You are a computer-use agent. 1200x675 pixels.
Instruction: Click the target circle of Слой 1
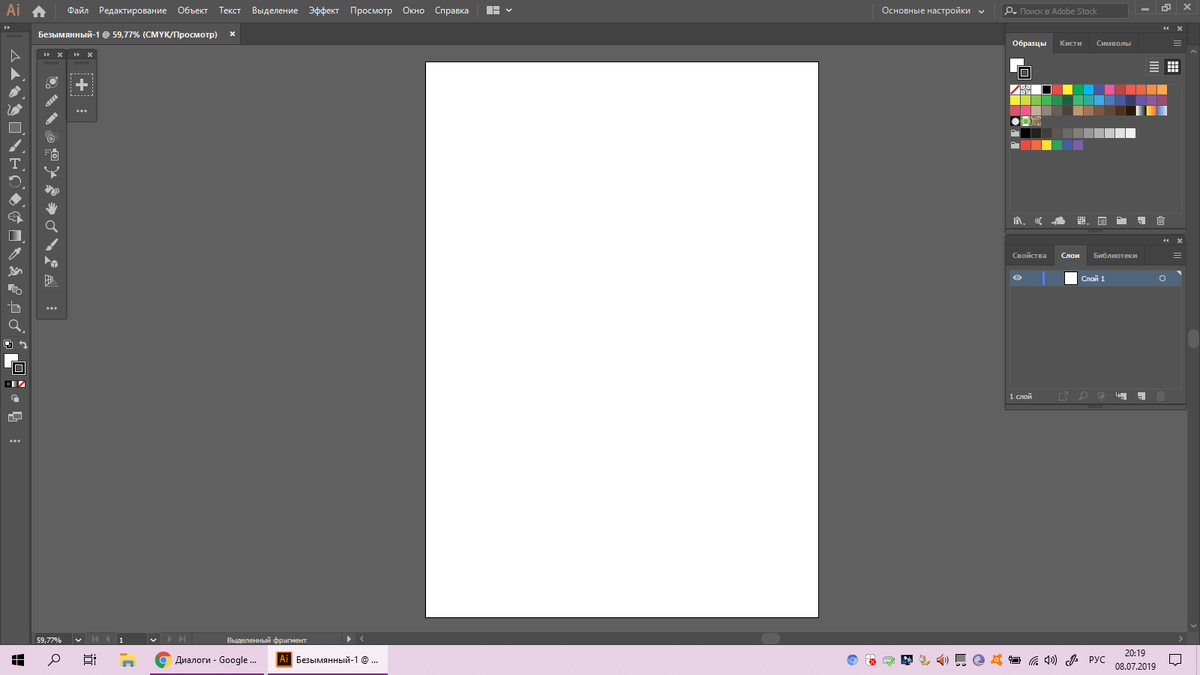(x=1162, y=279)
